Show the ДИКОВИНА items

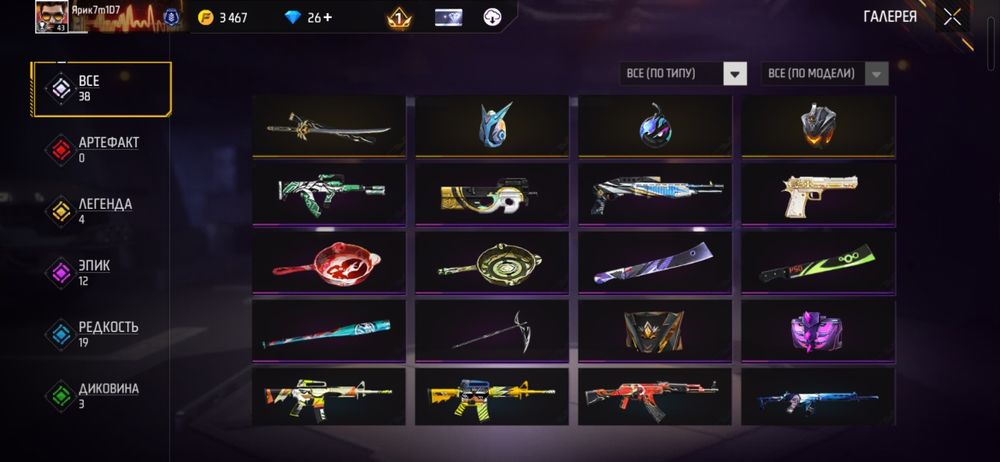92,396
